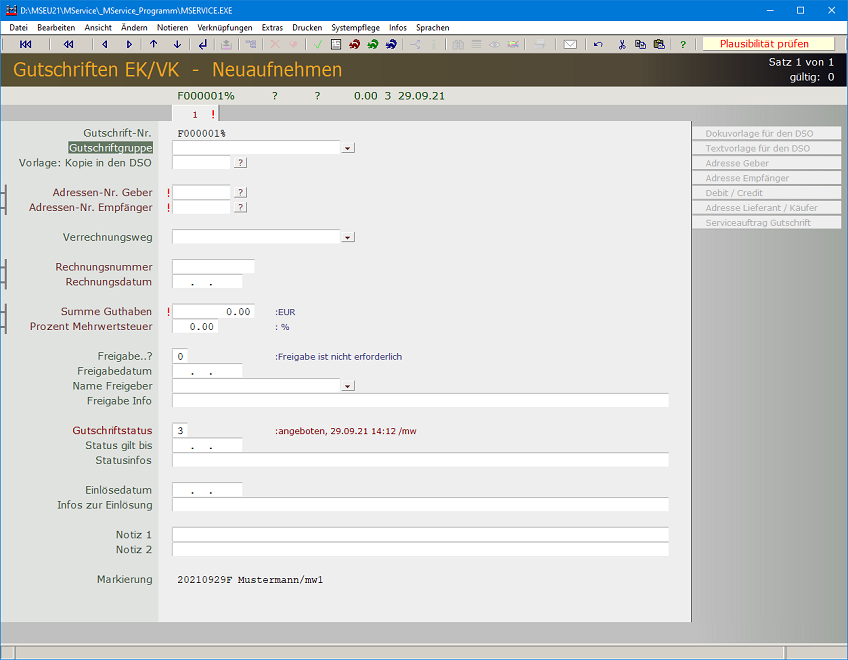This screenshot has height=660, width=848.
Task: Expand the Name Freigeber dropdown
Action: (x=347, y=386)
